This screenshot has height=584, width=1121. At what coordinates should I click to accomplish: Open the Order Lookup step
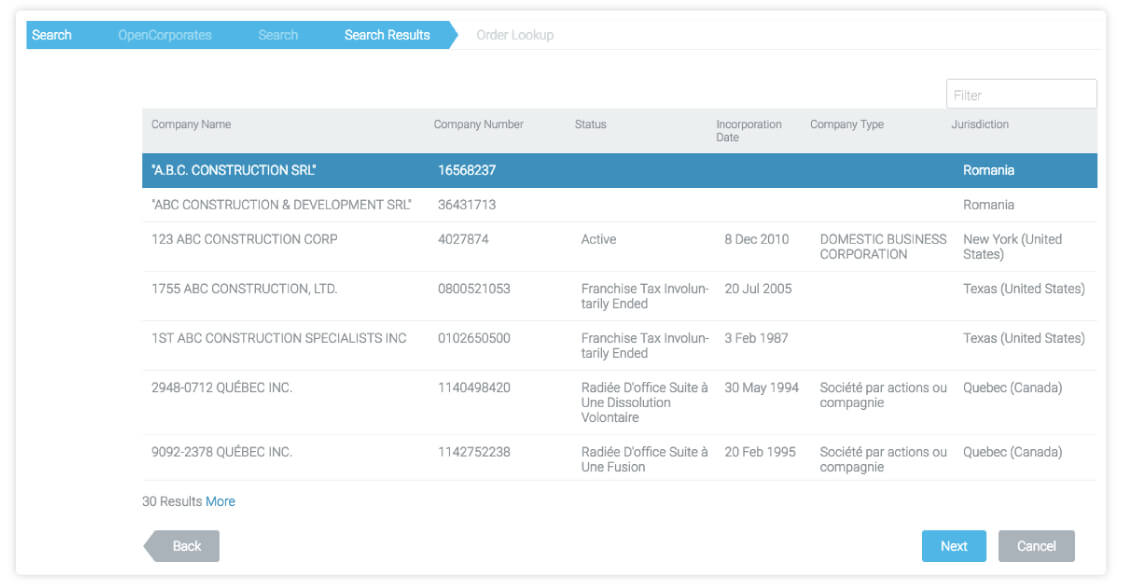click(515, 35)
